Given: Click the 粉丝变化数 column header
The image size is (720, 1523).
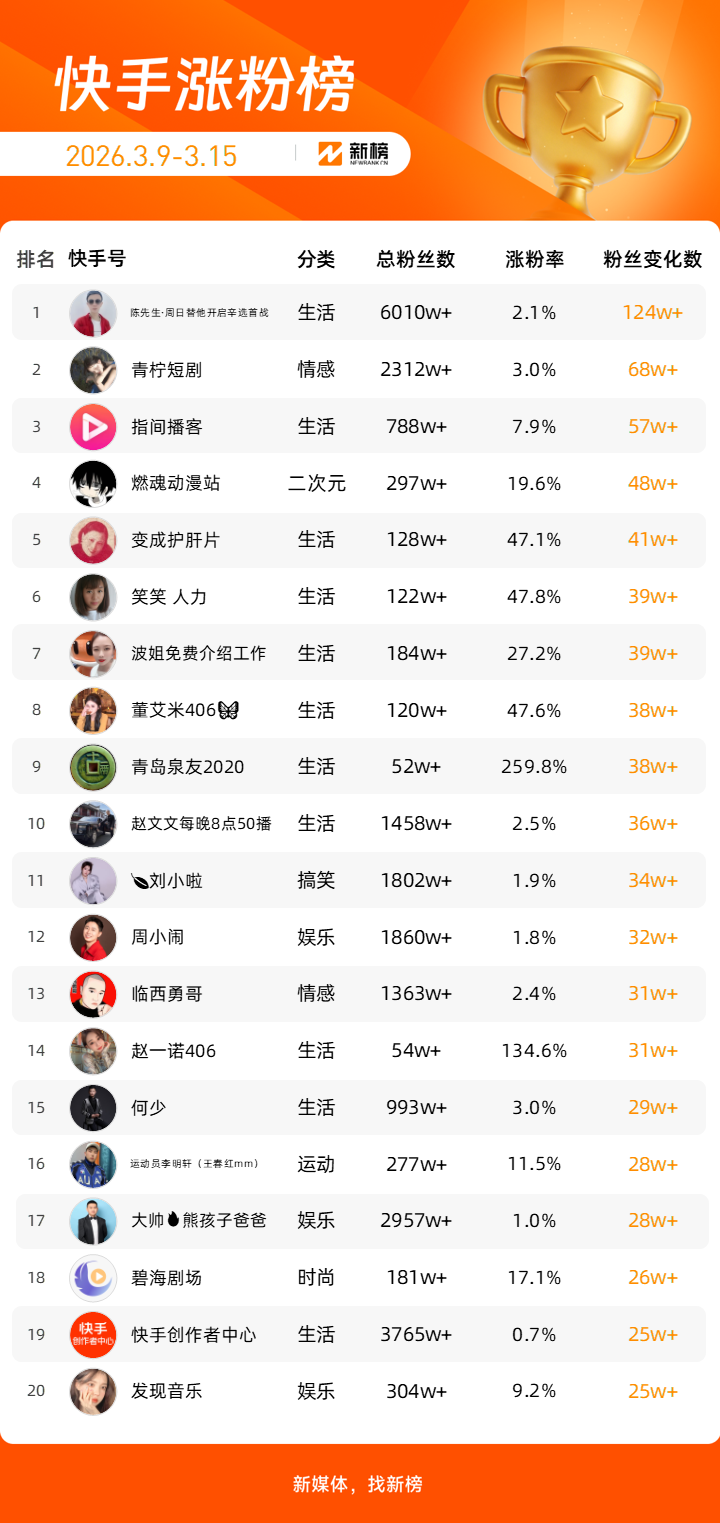Looking at the screenshot, I should (653, 259).
